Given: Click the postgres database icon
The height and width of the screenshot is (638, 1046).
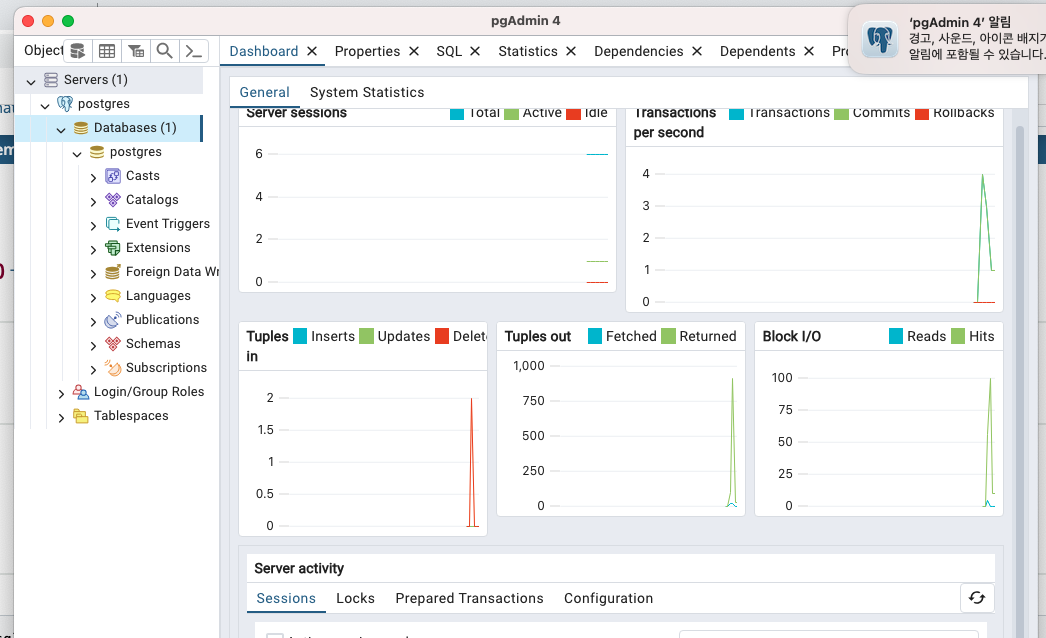Looking at the screenshot, I should pos(97,151).
